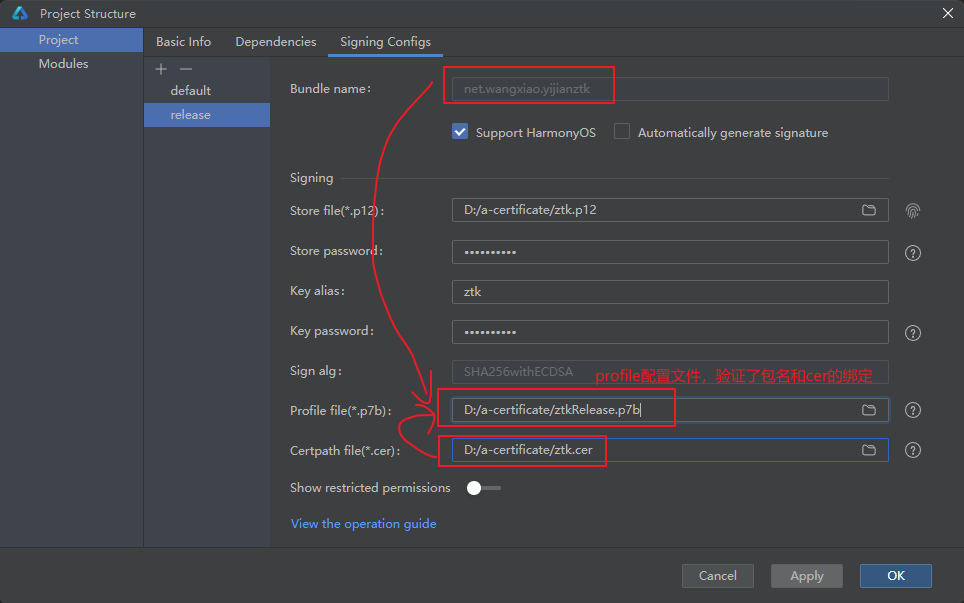Click the fingerprint icon beside Store file

[912, 211]
